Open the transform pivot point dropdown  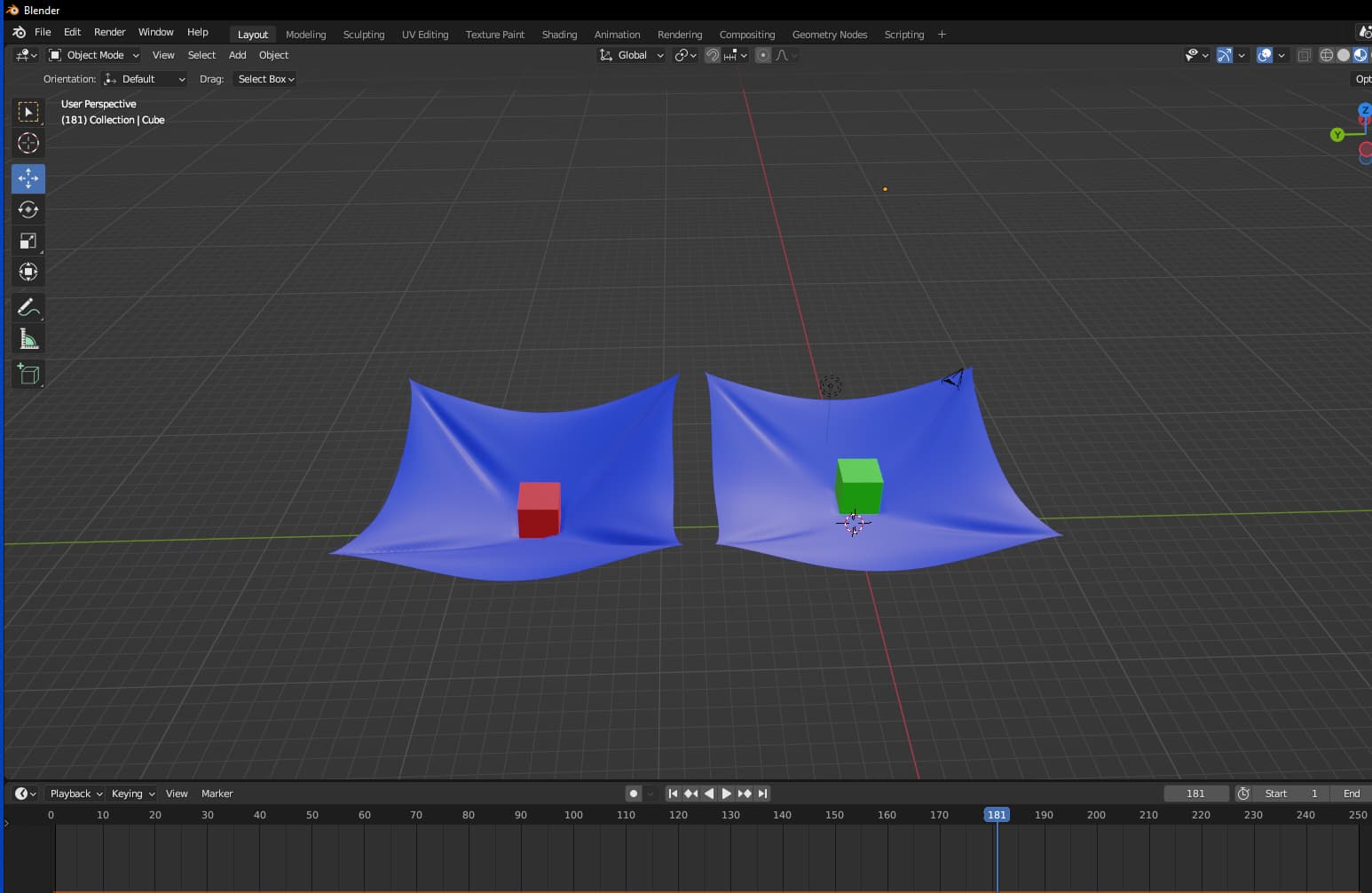pos(684,55)
